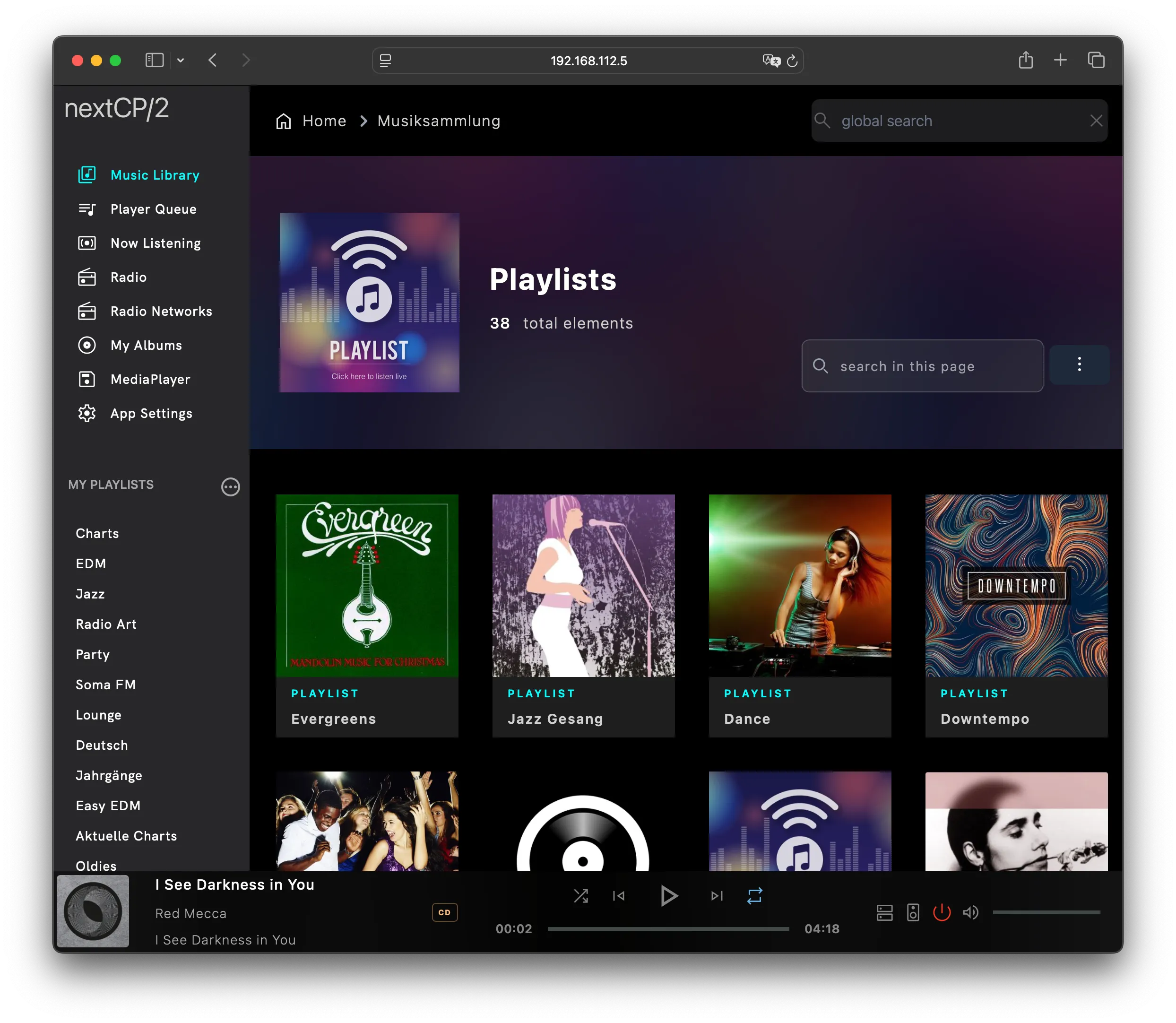Open My Playlists options circle menu

230,486
